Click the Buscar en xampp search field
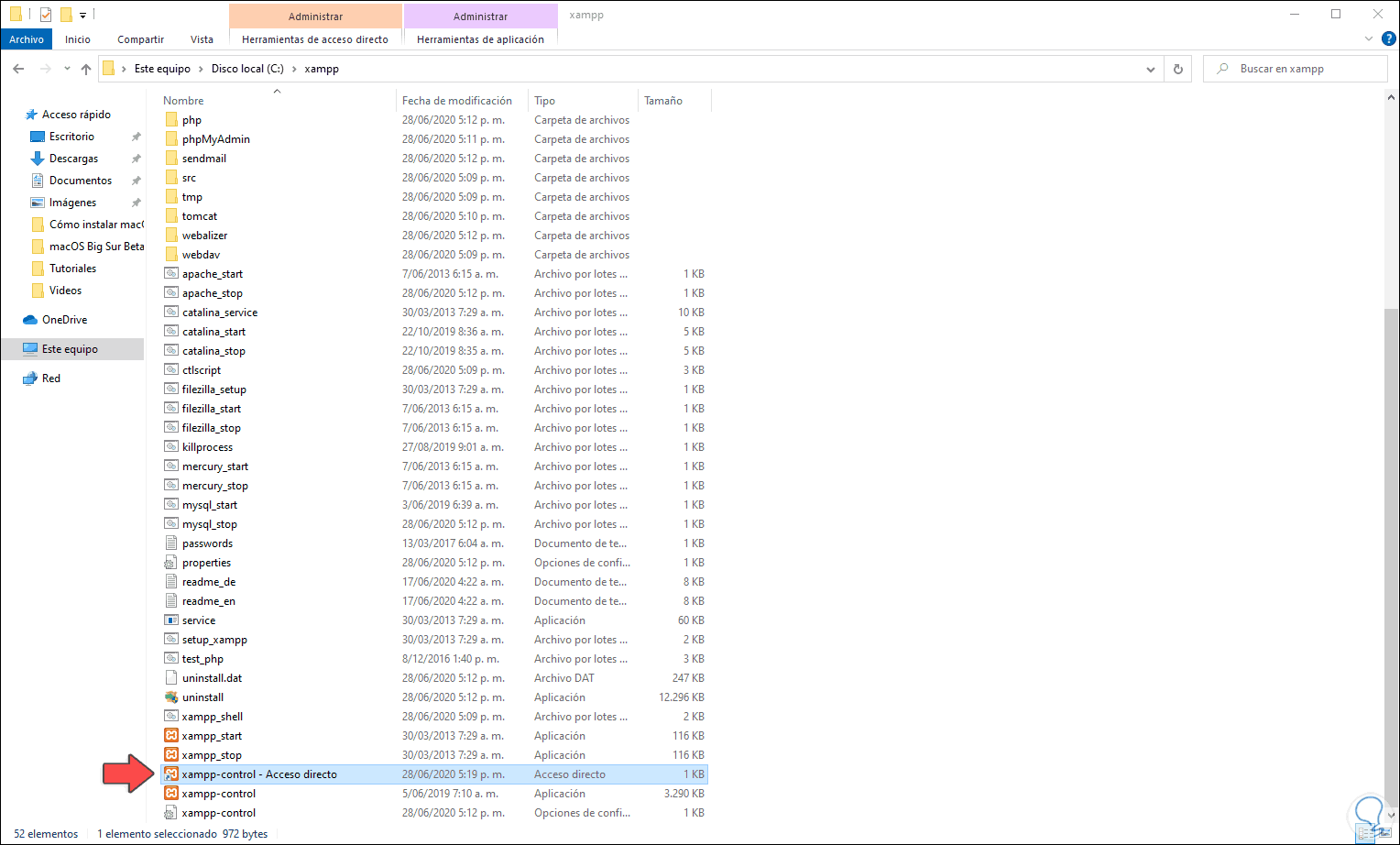 [1296, 69]
